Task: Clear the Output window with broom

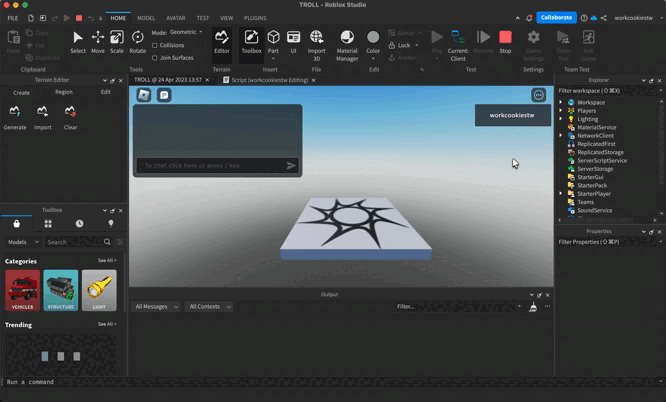Action: [x=533, y=306]
